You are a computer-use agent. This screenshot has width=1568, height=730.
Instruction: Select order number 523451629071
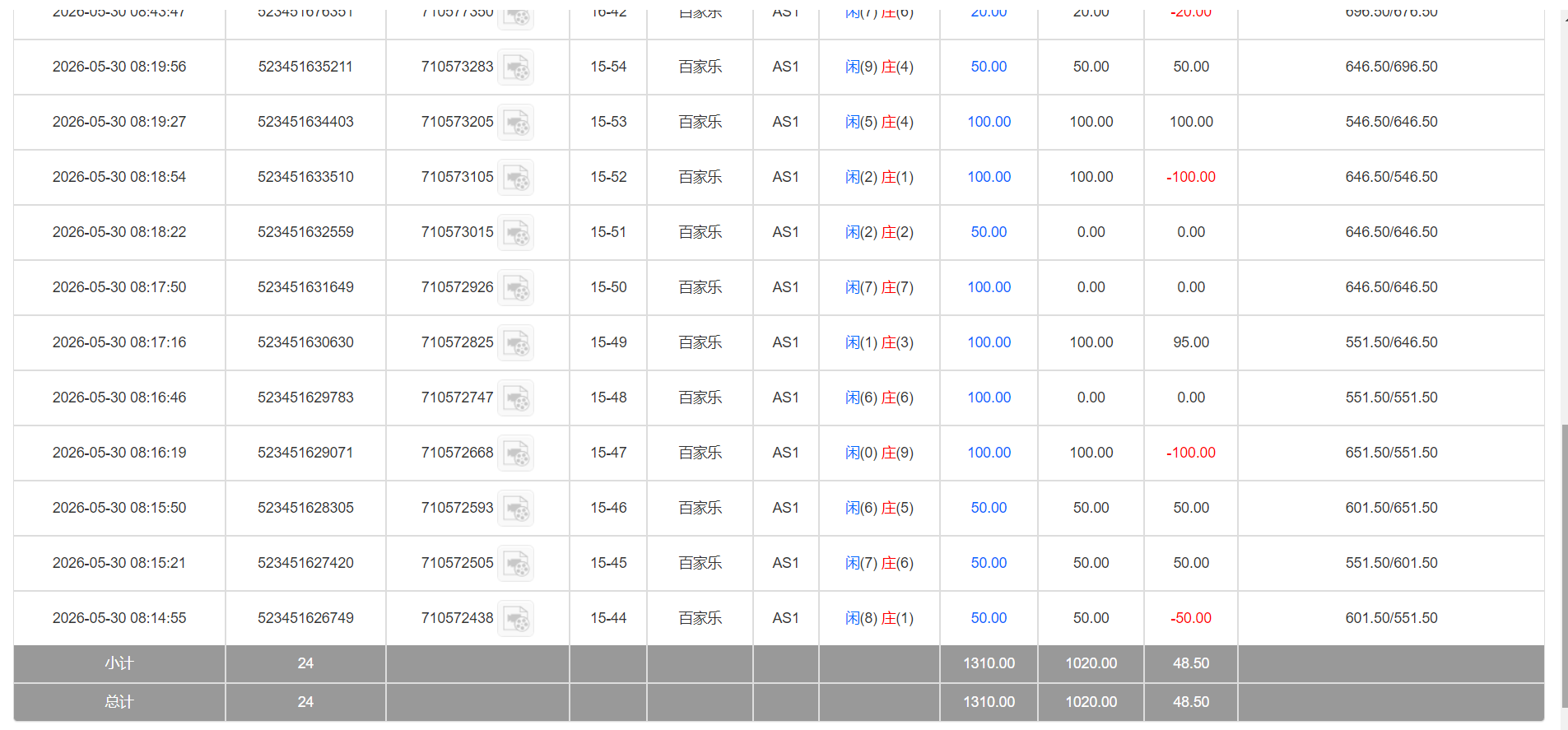click(305, 453)
